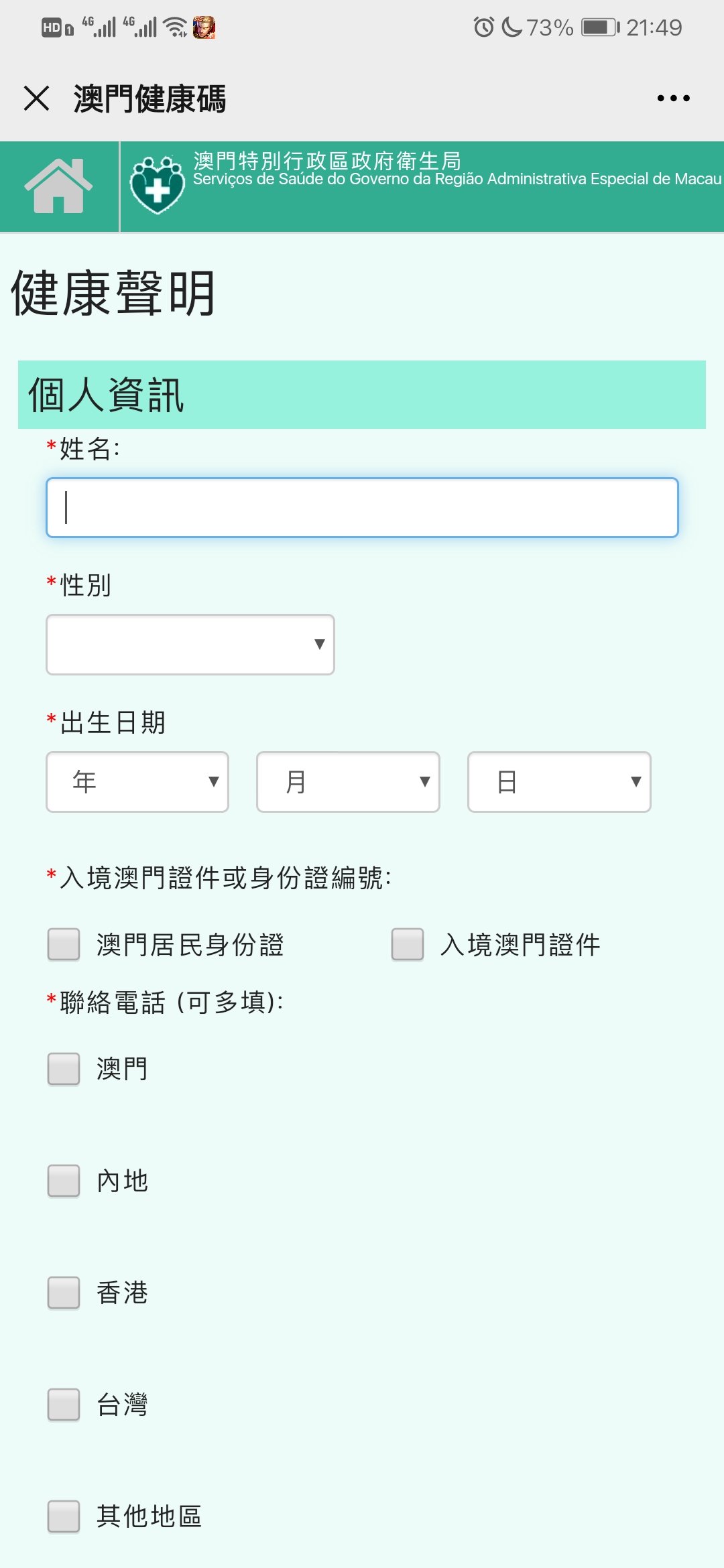The height and width of the screenshot is (1568, 724).
Task: Tick the 台灣 phone checkbox
Action: [x=64, y=1404]
